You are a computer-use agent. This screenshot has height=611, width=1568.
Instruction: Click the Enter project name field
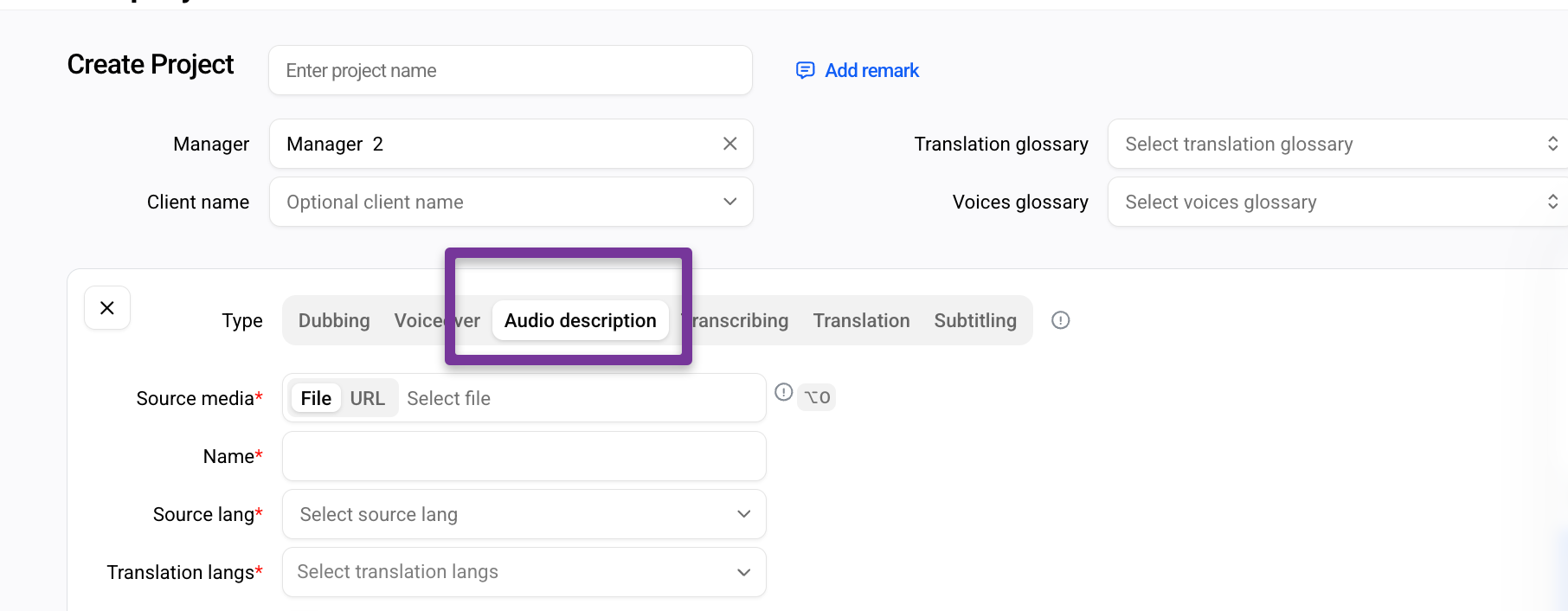click(511, 70)
